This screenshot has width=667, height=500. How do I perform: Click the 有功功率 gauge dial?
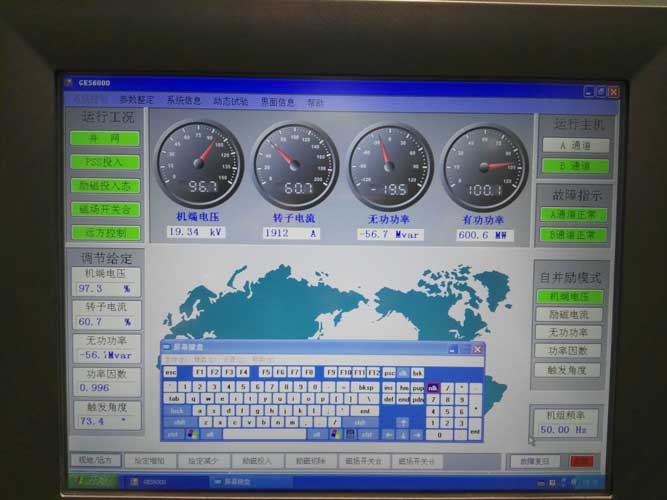[x=484, y=164]
